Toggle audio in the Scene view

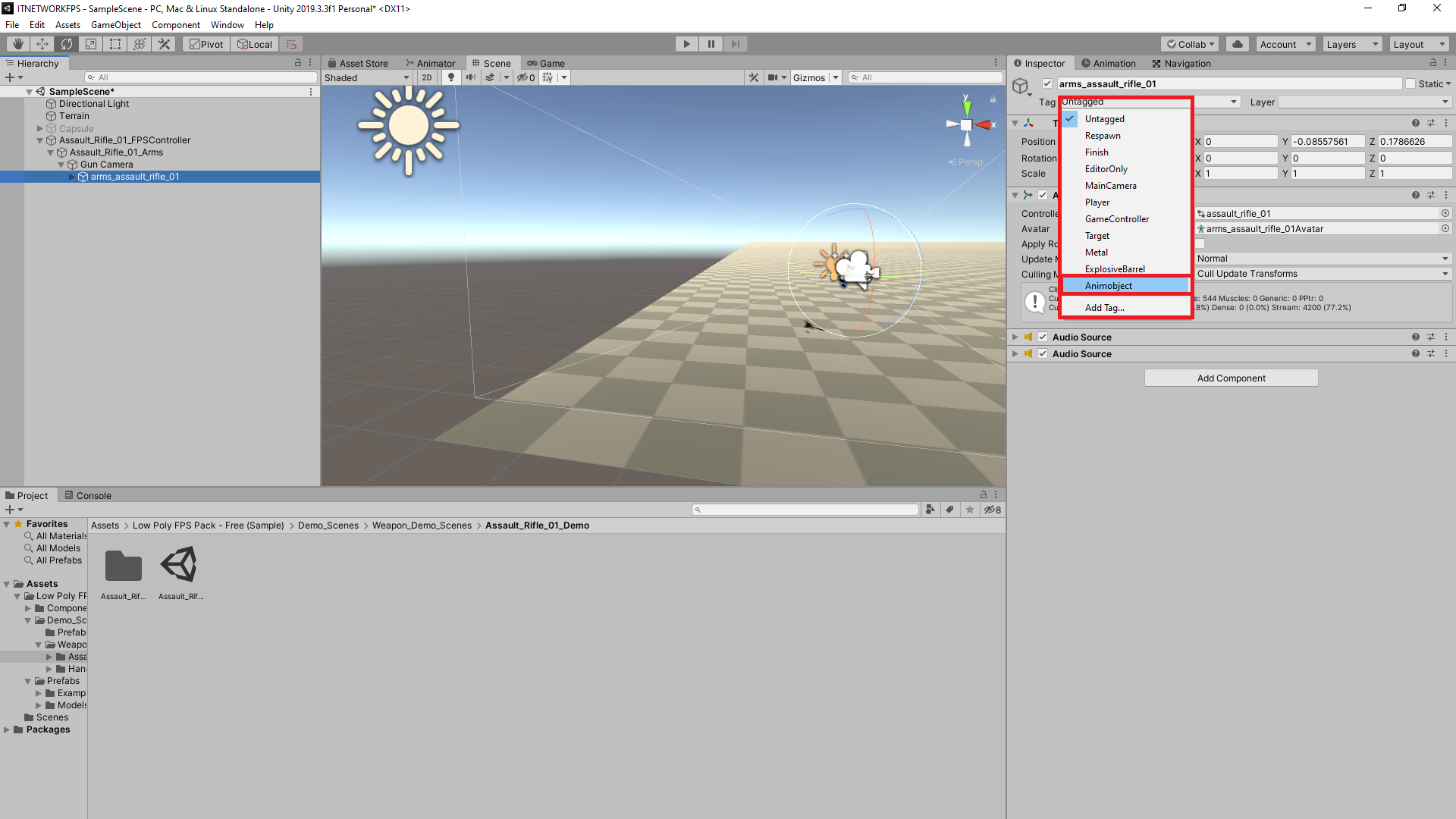tap(471, 77)
